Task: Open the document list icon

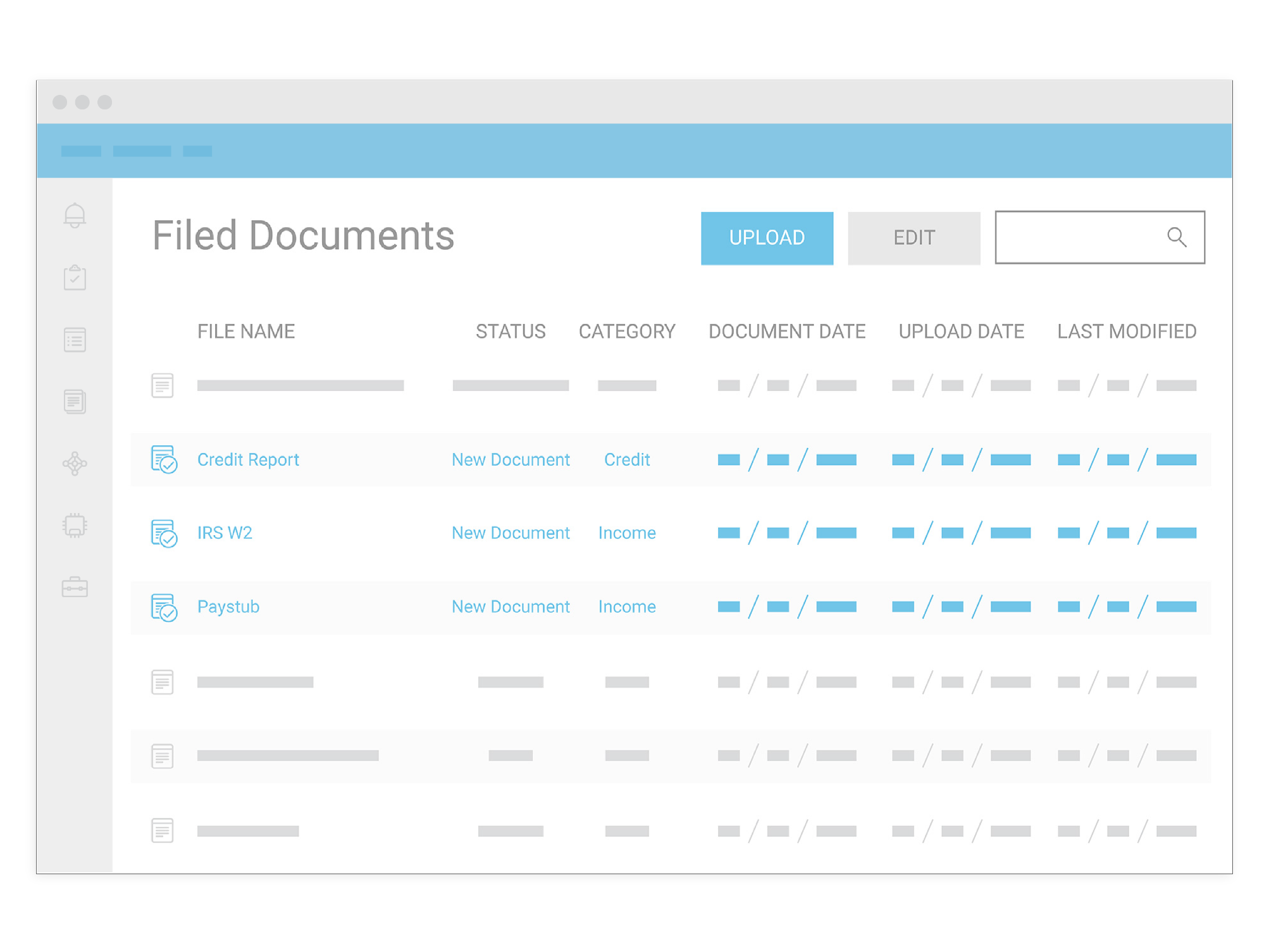Action: (x=75, y=340)
